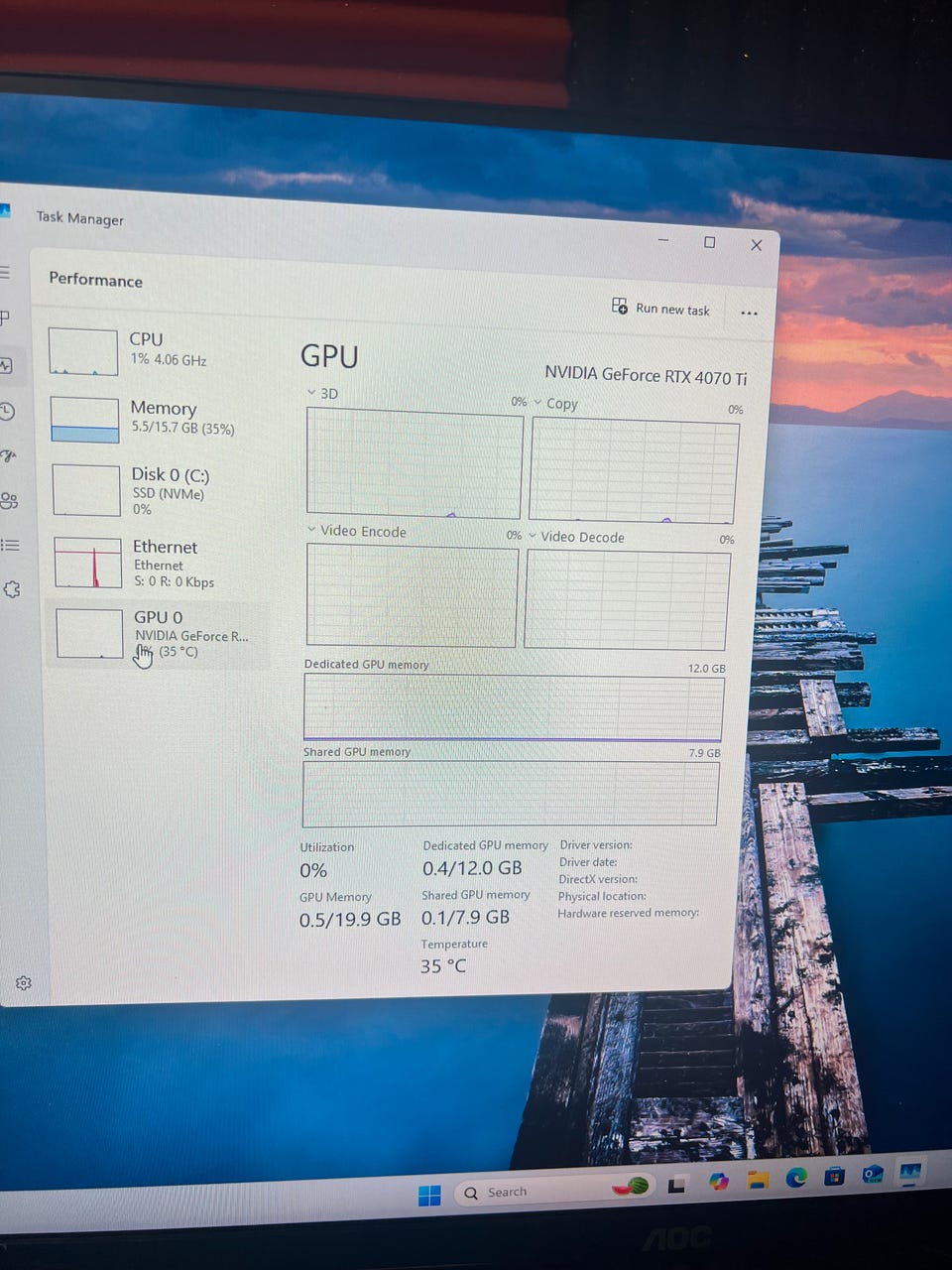Click the Video Encode utilization graph
This screenshot has width=952, height=1270.
[413, 595]
